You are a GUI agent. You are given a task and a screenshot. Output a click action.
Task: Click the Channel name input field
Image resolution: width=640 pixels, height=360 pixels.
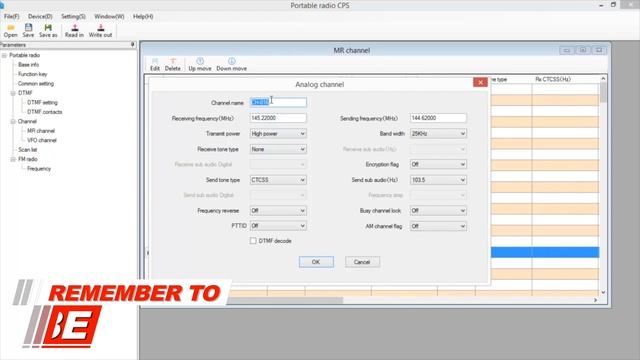(278, 102)
